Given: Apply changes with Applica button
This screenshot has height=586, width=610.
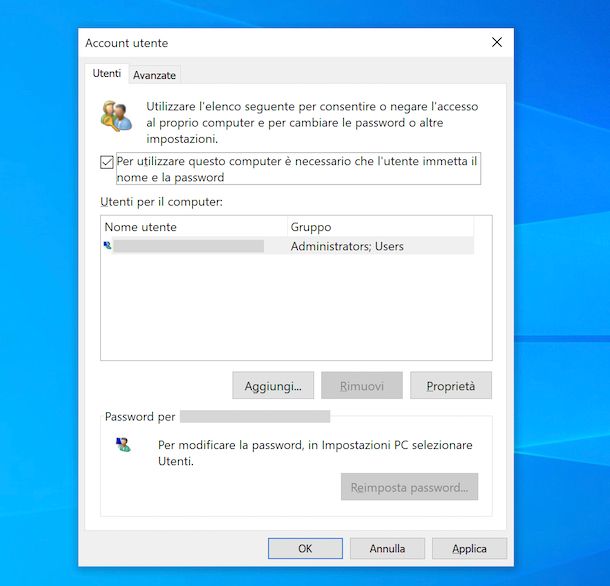Looking at the screenshot, I should [470, 548].
